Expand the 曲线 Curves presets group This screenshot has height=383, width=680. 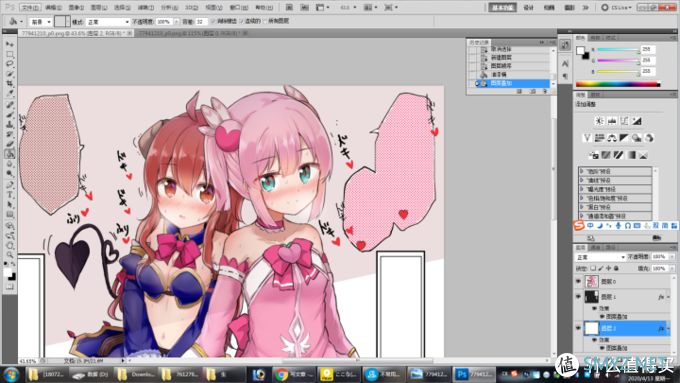[582, 180]
